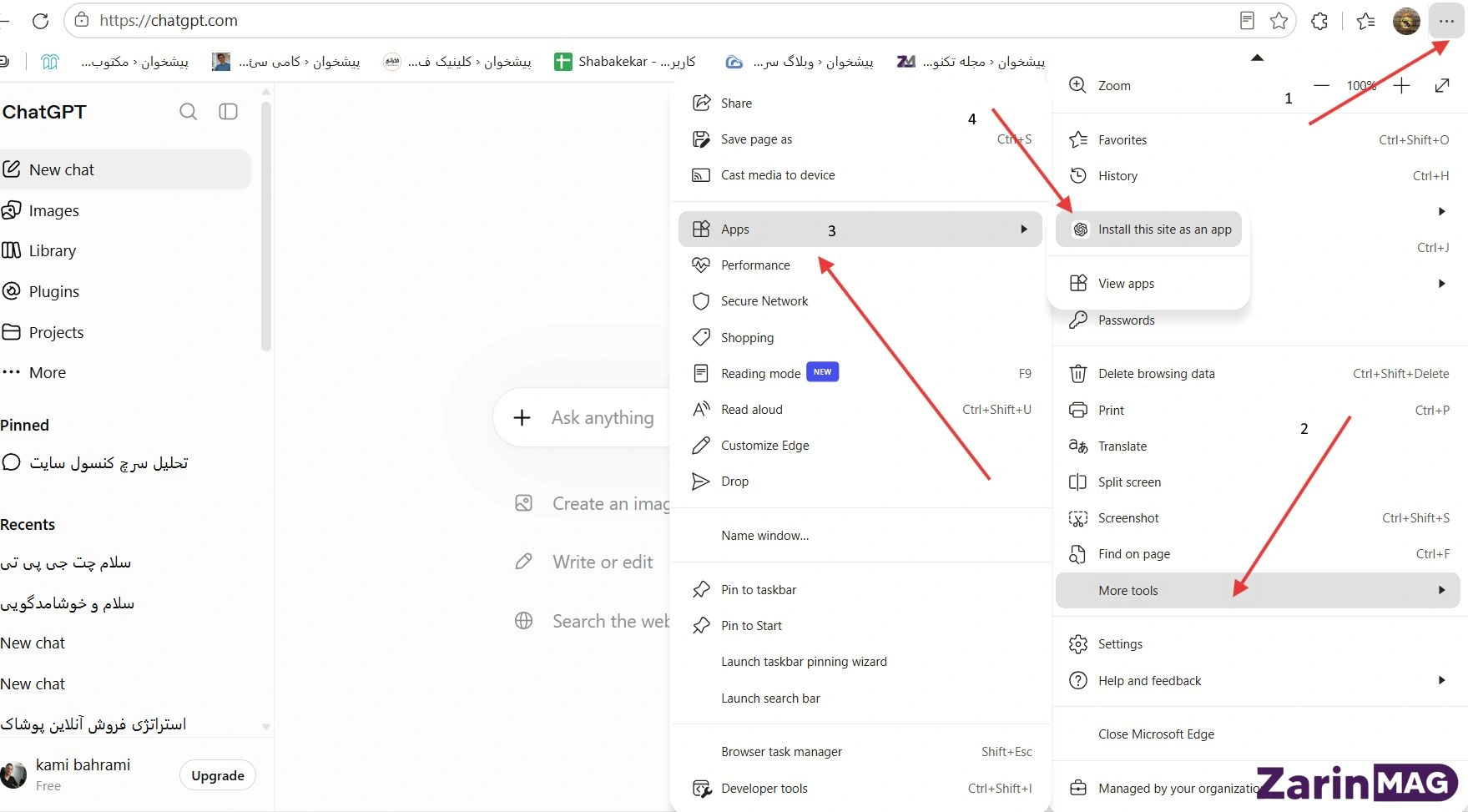
Task: Zoom in with the plus button
Action: [x=1401, y=85]
